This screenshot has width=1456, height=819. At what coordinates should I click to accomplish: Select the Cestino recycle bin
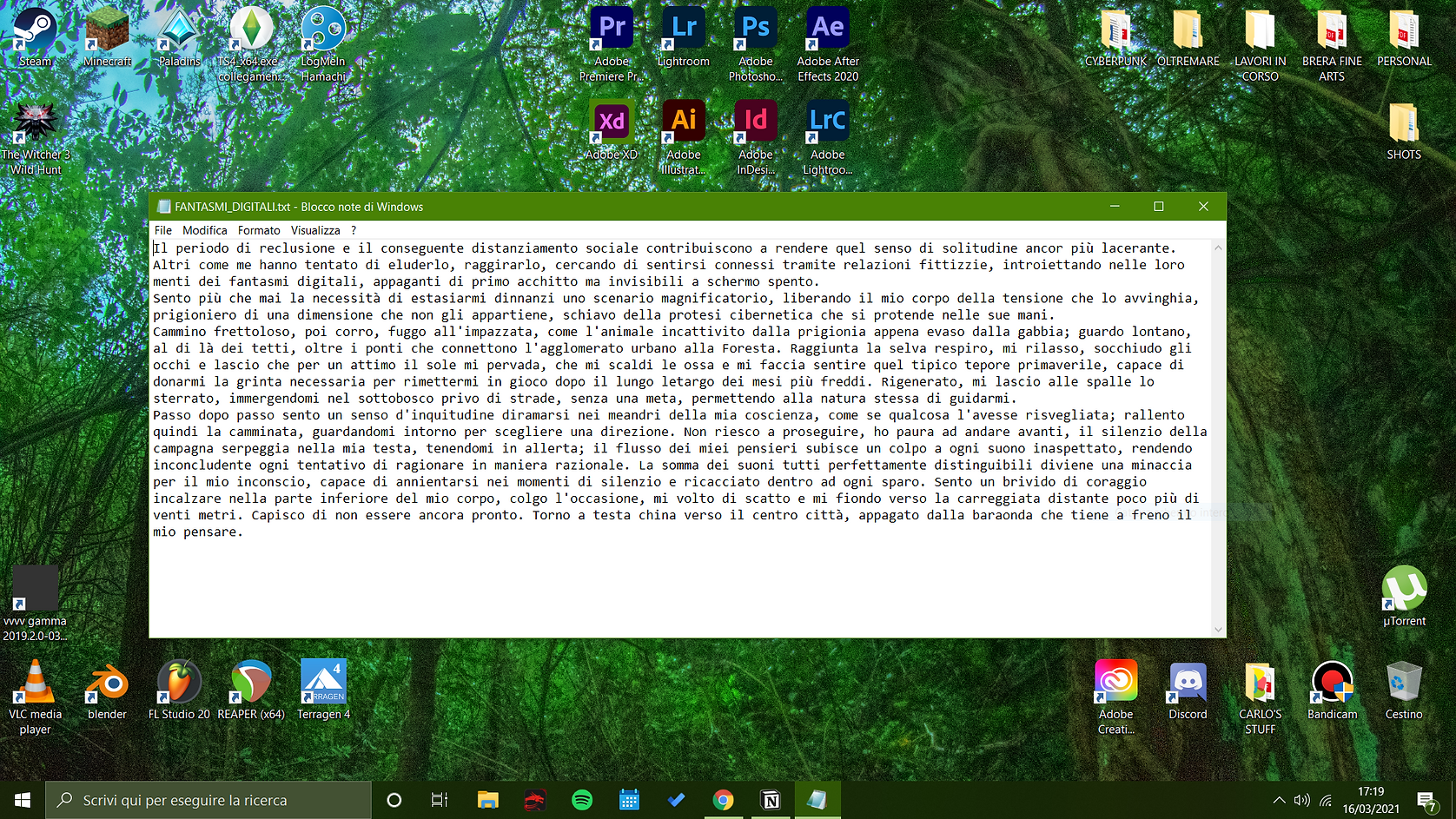1404,690
